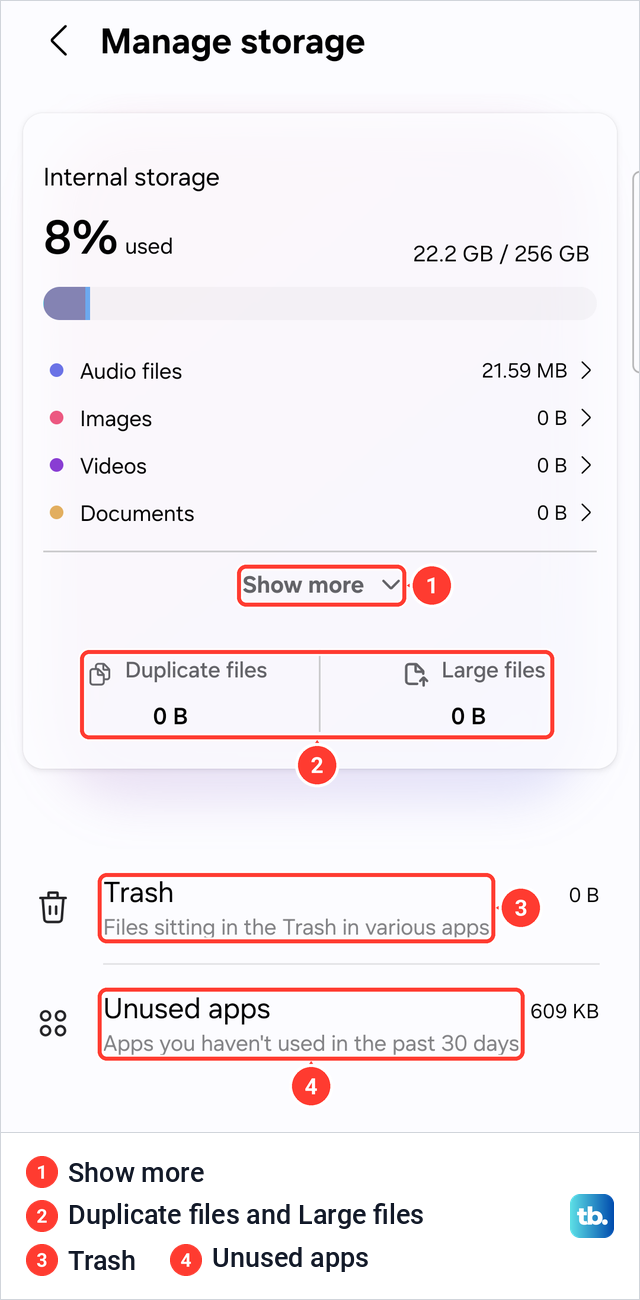The width and height of the screenshot is (640, 1300).
Task: Click "Apps you haven't used" description
Action: 311,1045
